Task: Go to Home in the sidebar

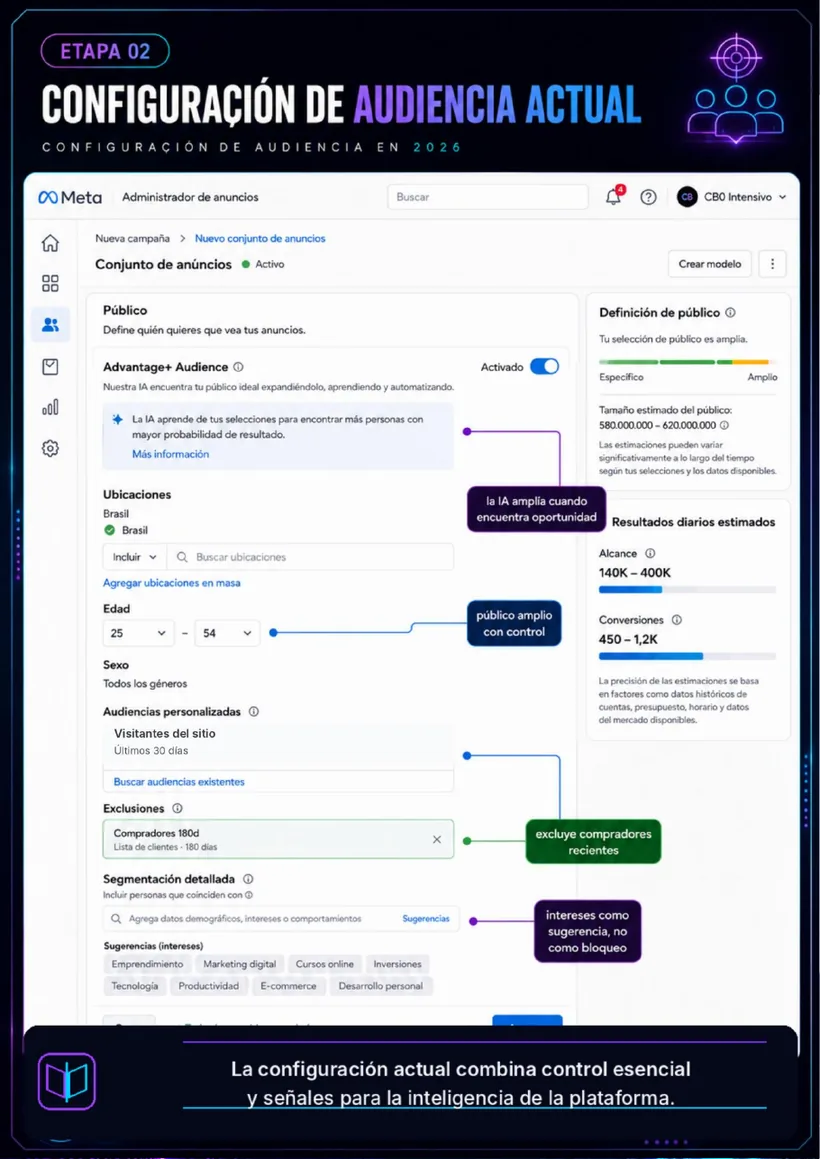Action: 50,242
